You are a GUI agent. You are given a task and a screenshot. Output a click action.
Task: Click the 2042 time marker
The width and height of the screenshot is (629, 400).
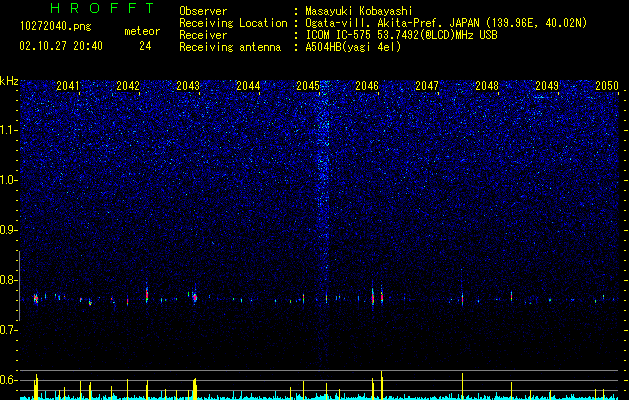128,86
